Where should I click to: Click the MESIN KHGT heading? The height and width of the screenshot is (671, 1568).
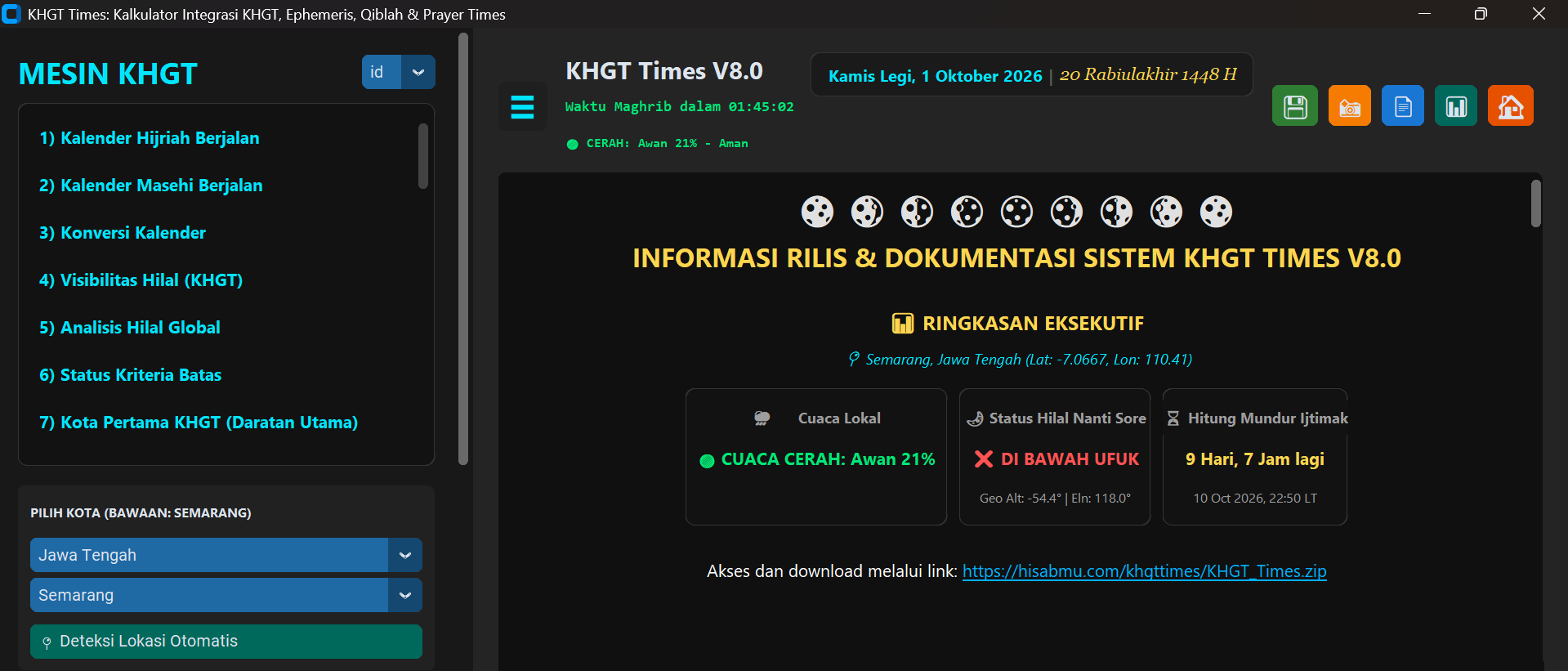tap(108, 74)
